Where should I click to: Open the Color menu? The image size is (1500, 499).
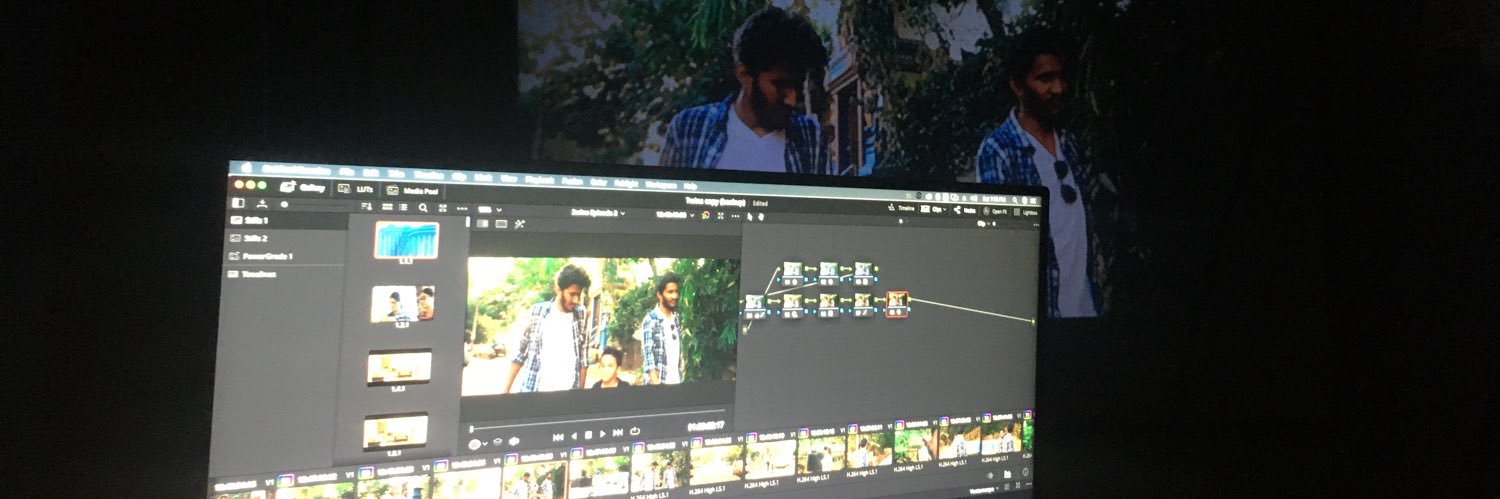pos(598,182)
